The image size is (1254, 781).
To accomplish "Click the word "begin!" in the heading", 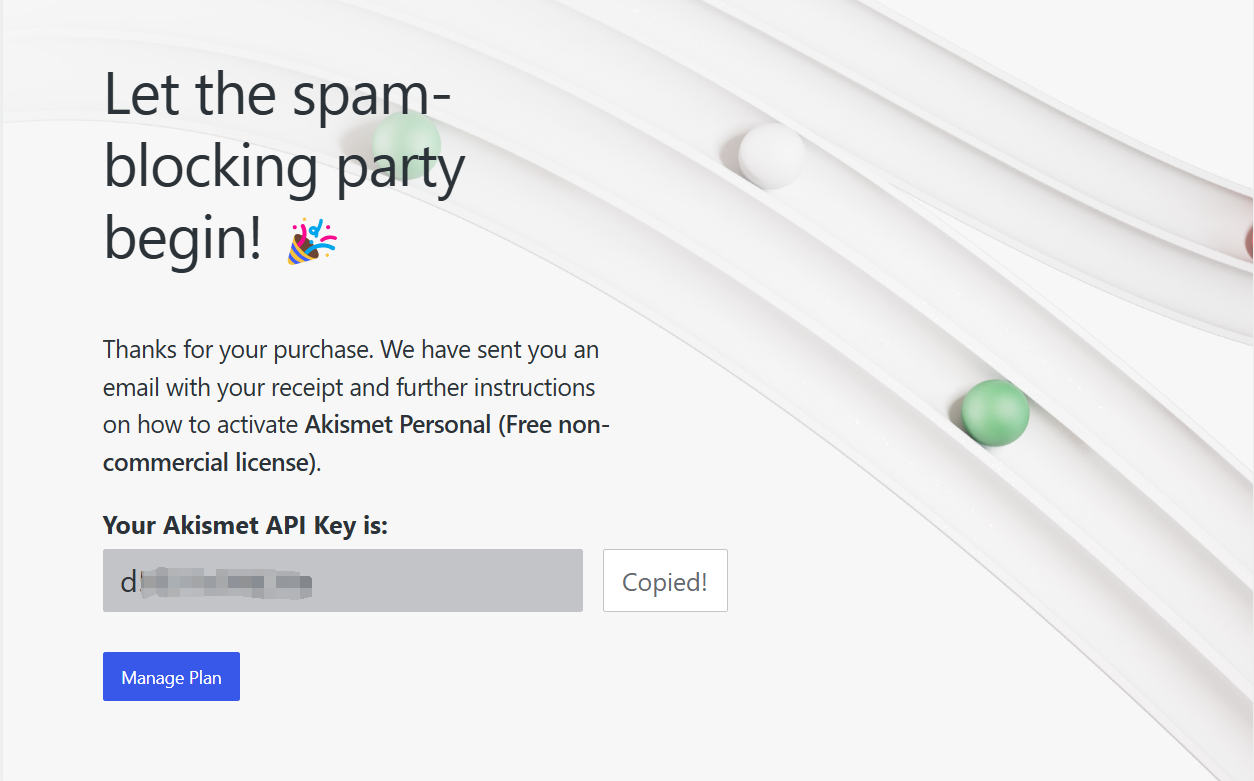I will click(x=183, y=238).
